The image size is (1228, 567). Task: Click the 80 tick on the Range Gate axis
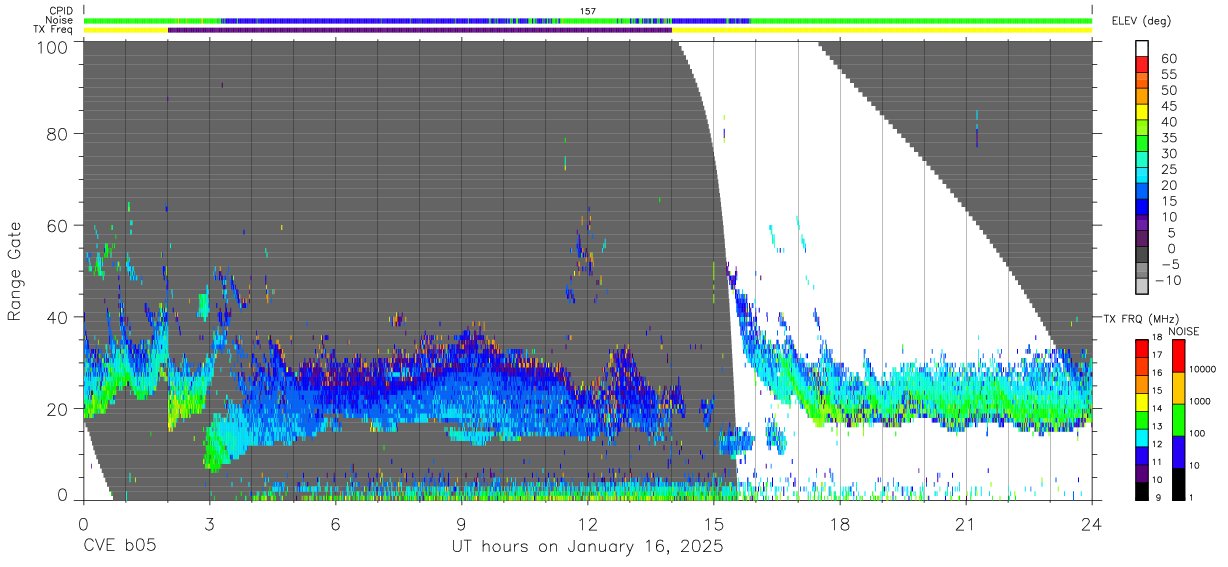(58, 133)
